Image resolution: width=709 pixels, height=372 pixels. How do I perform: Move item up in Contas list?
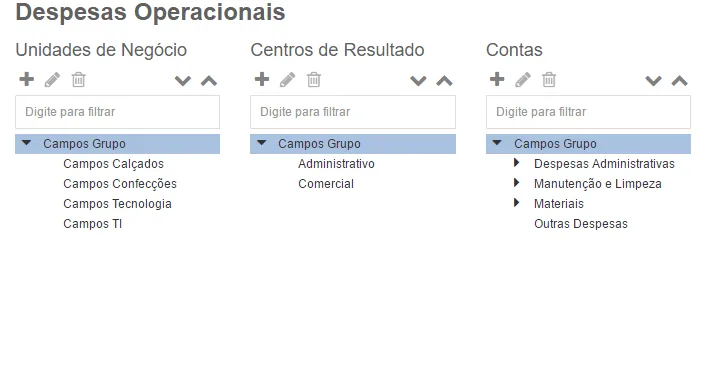(680, 81)
